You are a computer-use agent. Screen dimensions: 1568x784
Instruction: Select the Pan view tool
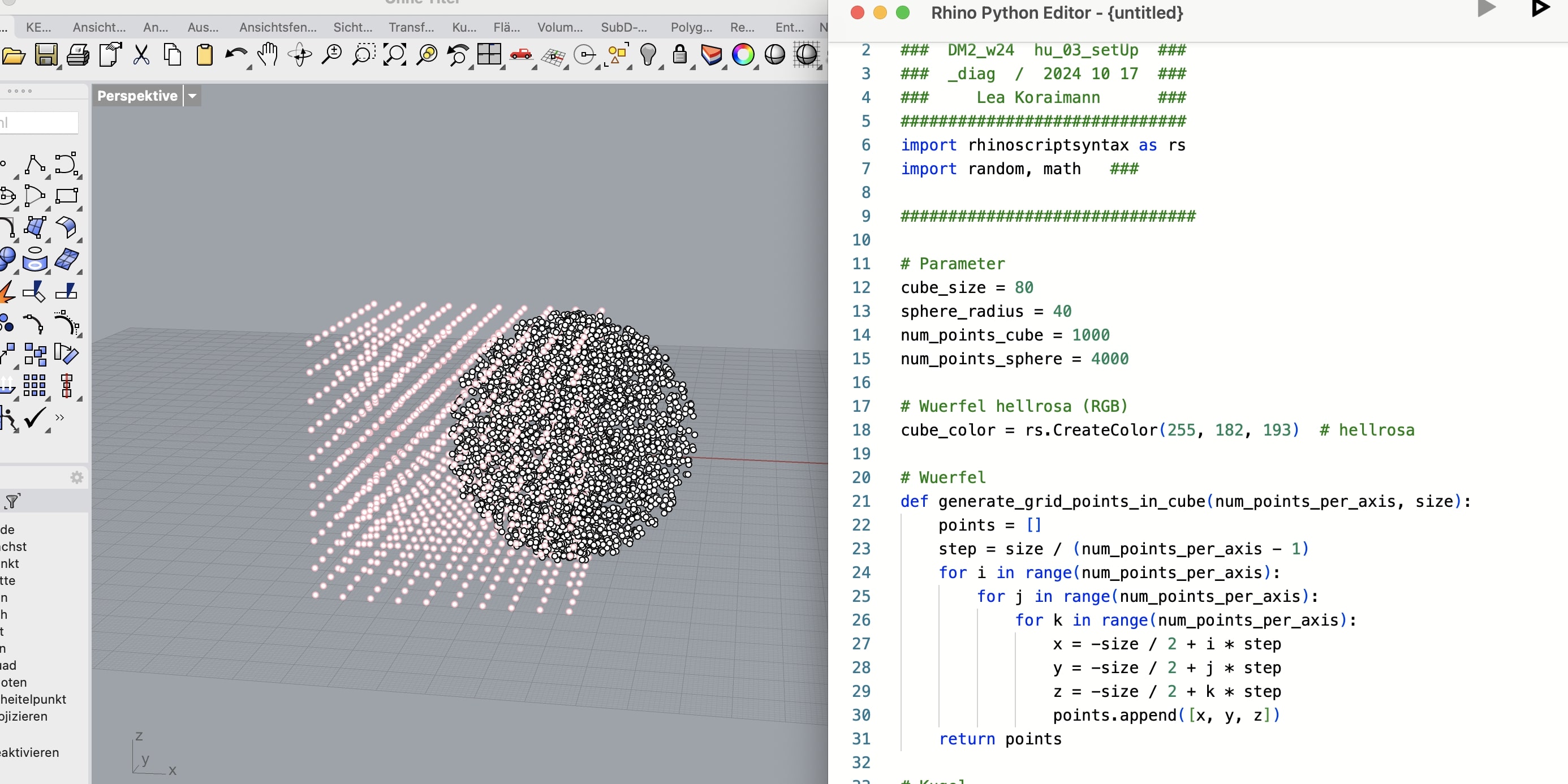[268, 55]
